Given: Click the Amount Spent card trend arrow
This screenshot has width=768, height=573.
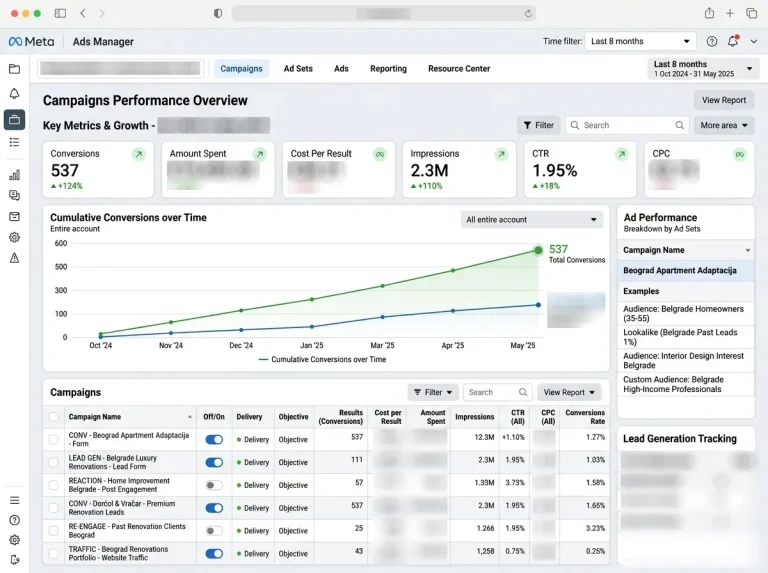Looking at the screenshot, I should tap(260, 154).
